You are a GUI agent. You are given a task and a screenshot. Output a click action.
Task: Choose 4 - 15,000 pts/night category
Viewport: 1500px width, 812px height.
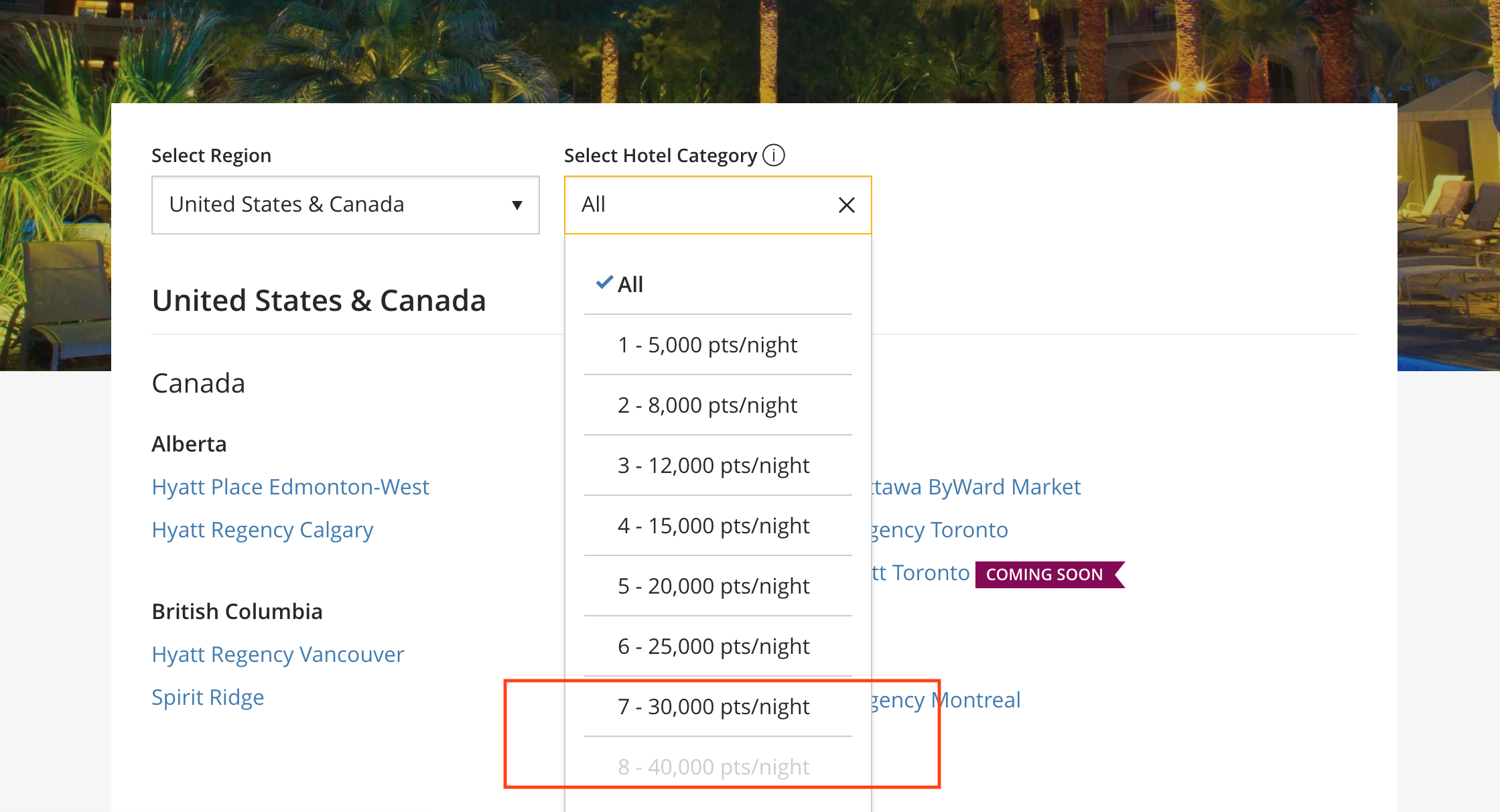click(x=713, y=526)
